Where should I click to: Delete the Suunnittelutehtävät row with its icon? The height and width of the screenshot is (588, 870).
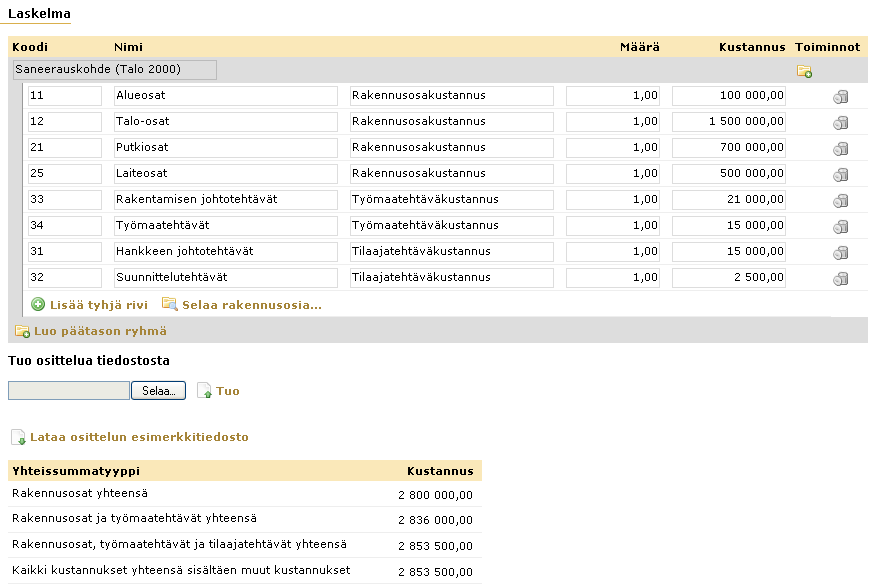(x=841, y=278)
